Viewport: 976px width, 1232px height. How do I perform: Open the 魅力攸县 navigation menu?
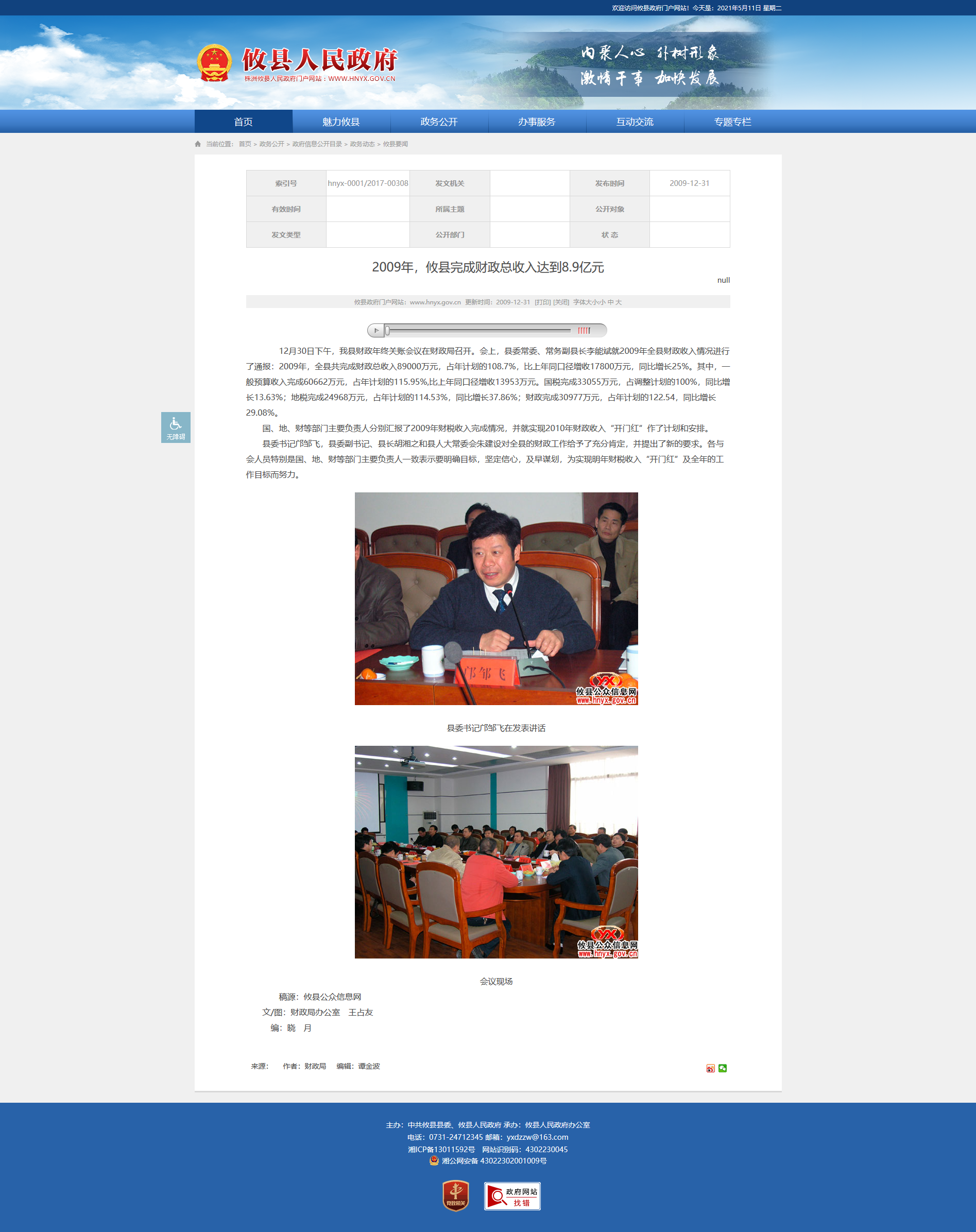point(341,122)
